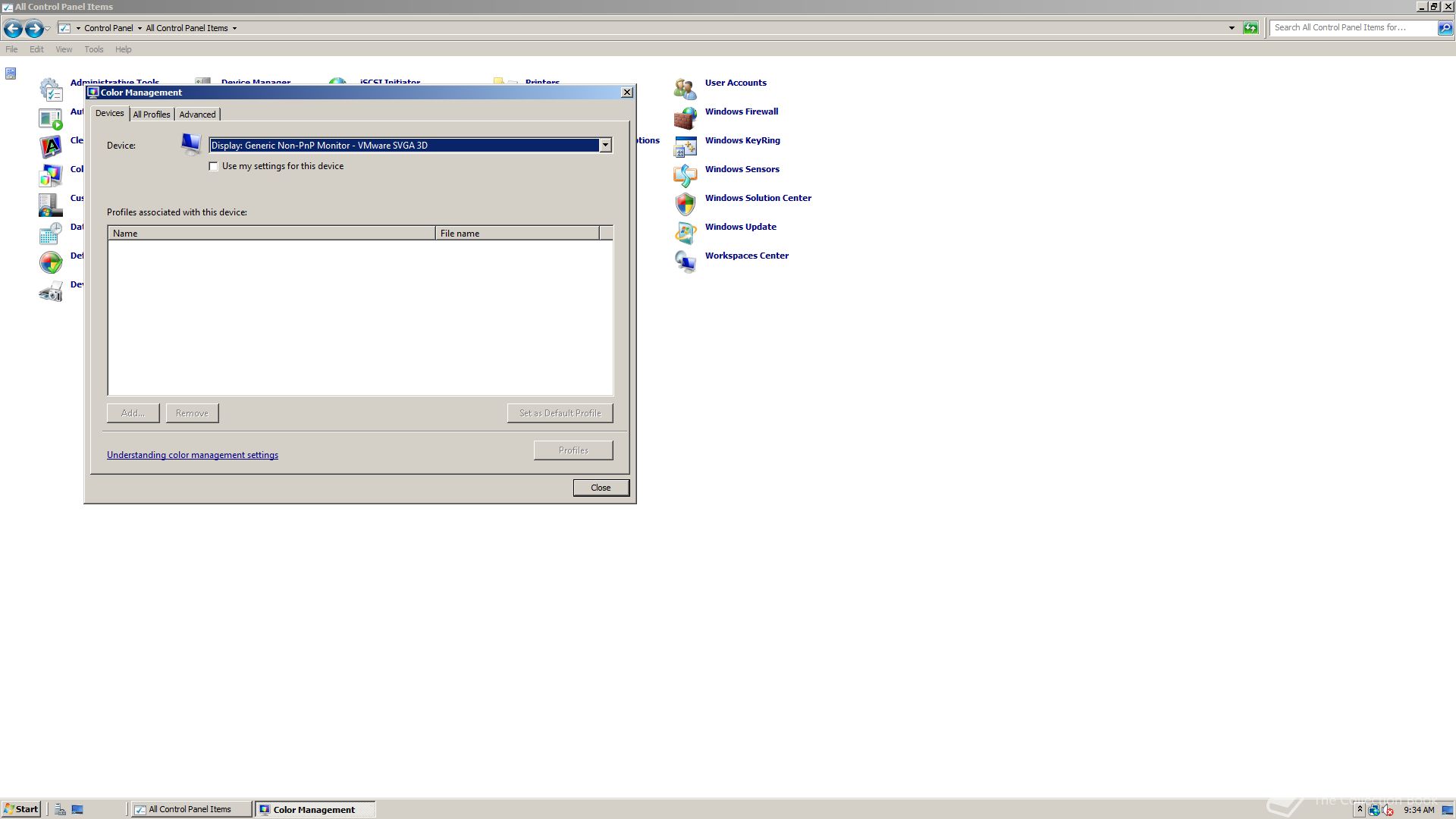Click Show Desktop in quick launch
Viewport: 1456px width, 819px height.
[77, 810]
